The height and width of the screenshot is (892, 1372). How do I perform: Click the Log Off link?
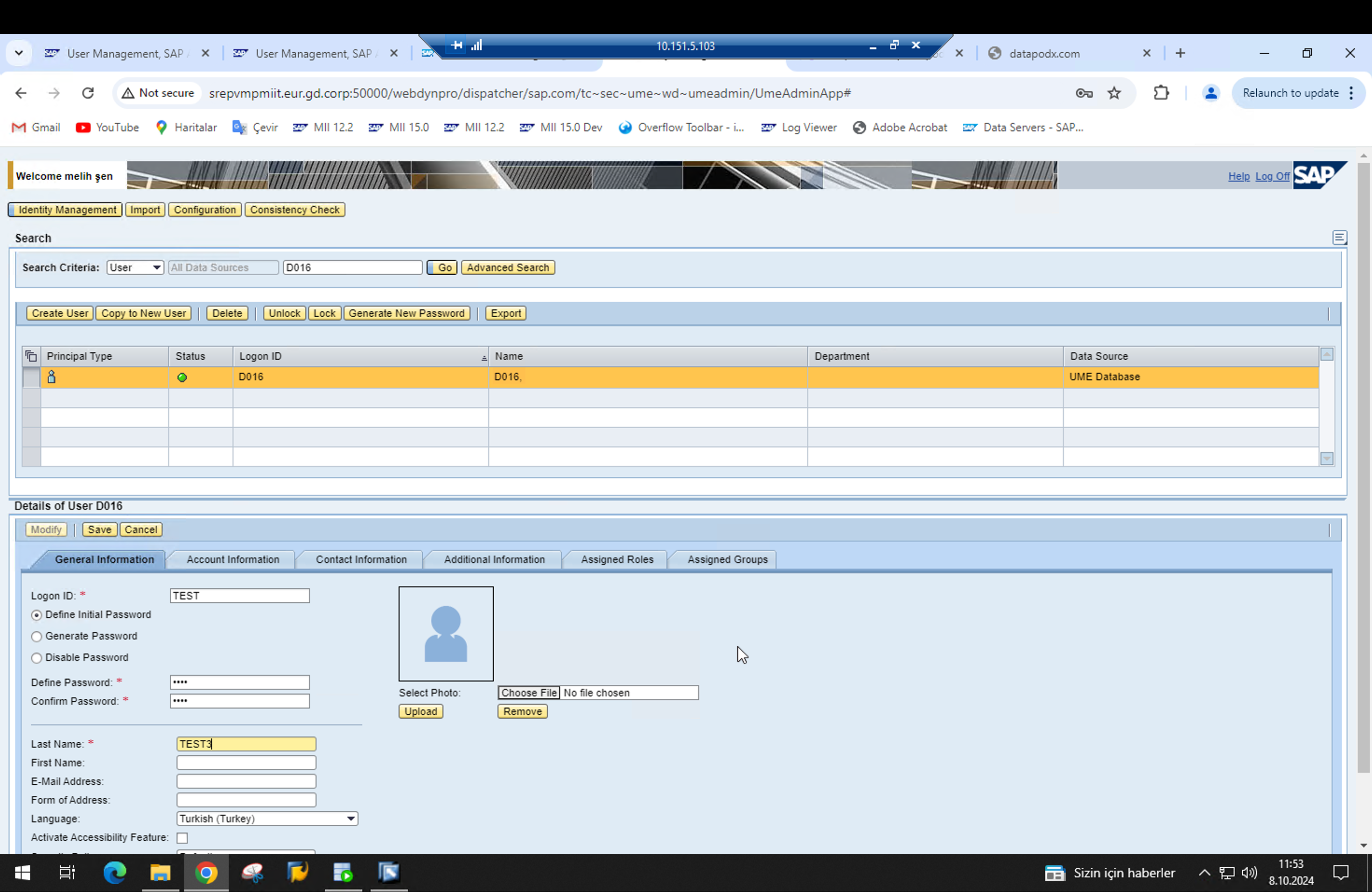[x=1272, y=176]
